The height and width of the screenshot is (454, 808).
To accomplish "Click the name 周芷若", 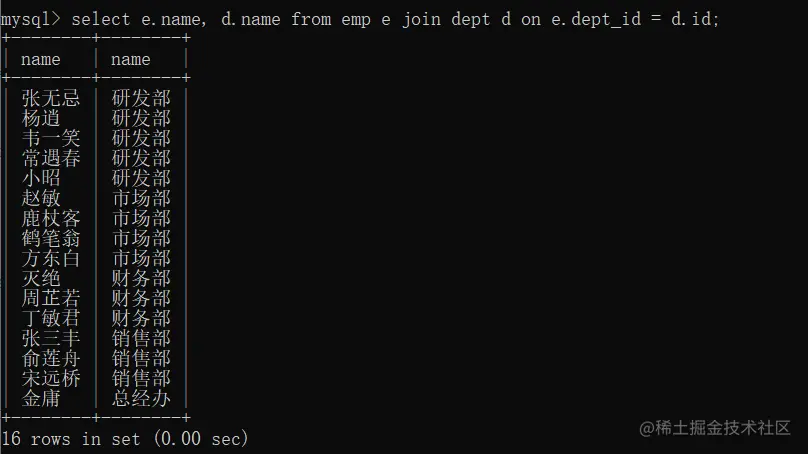I will [51, 298].
